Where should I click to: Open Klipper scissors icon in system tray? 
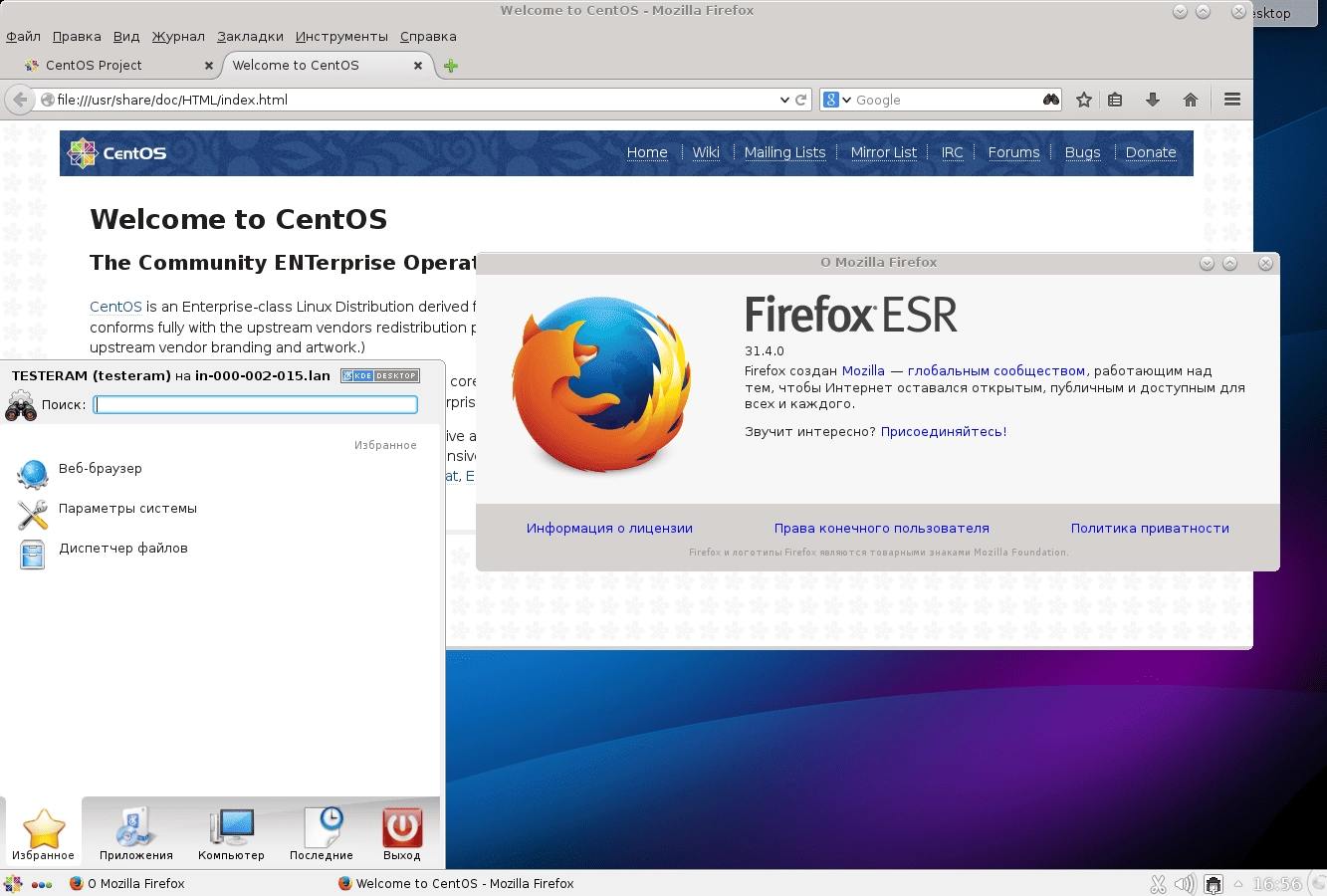pos(1158,883)
